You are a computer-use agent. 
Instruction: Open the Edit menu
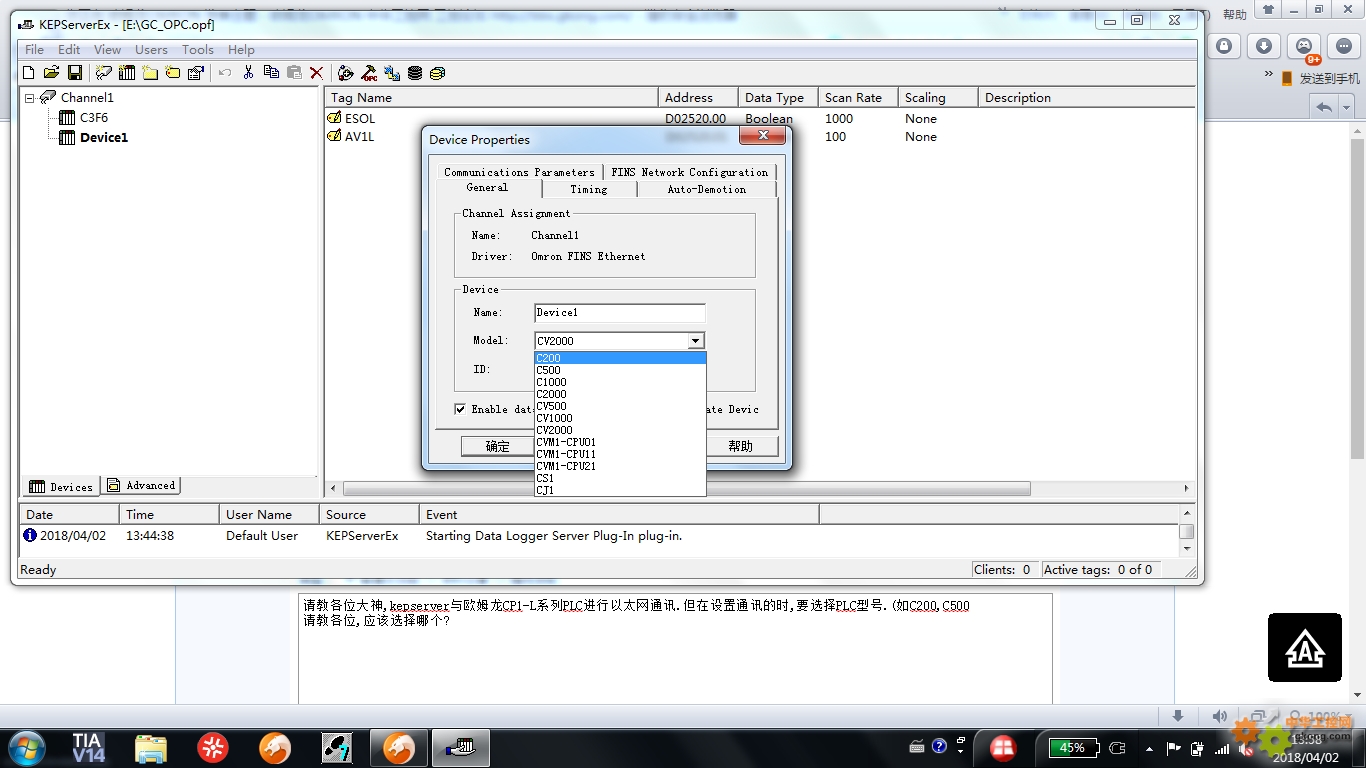point(69,49)
